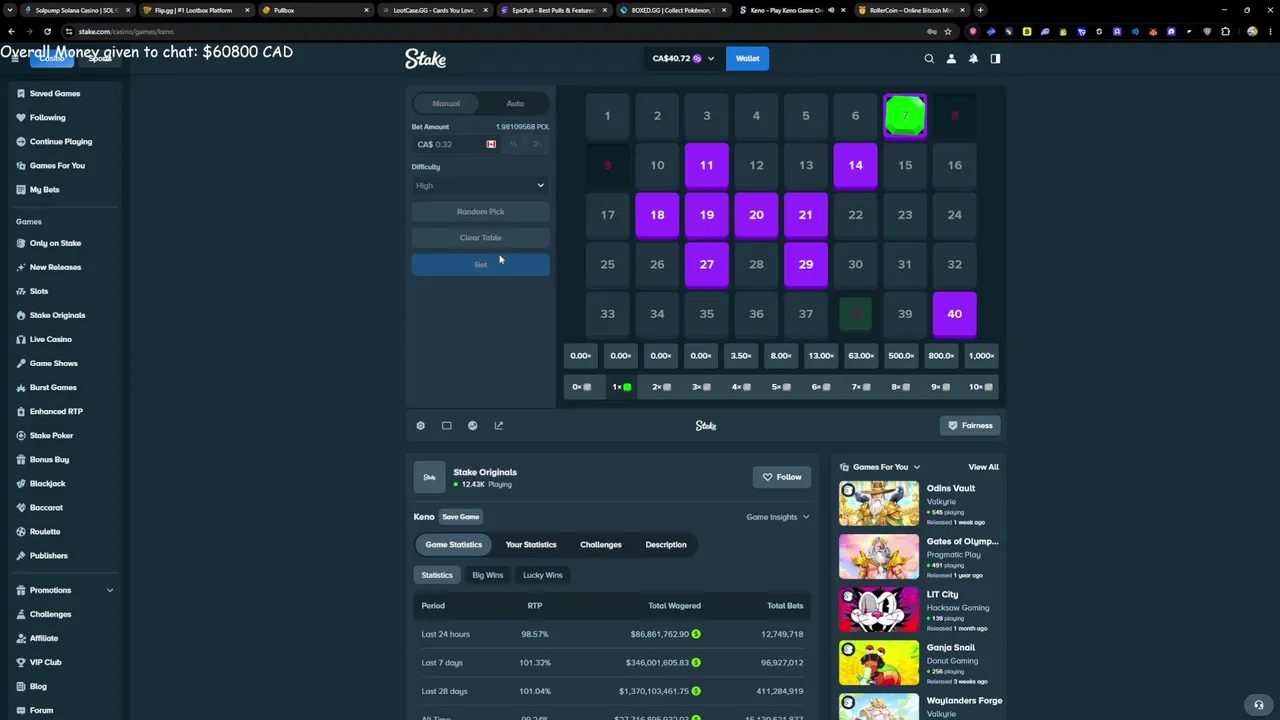Viewport: 1280px width, 720px height.
Task: Click the Following sidebar icon
Action: click(x=20, y=117)
